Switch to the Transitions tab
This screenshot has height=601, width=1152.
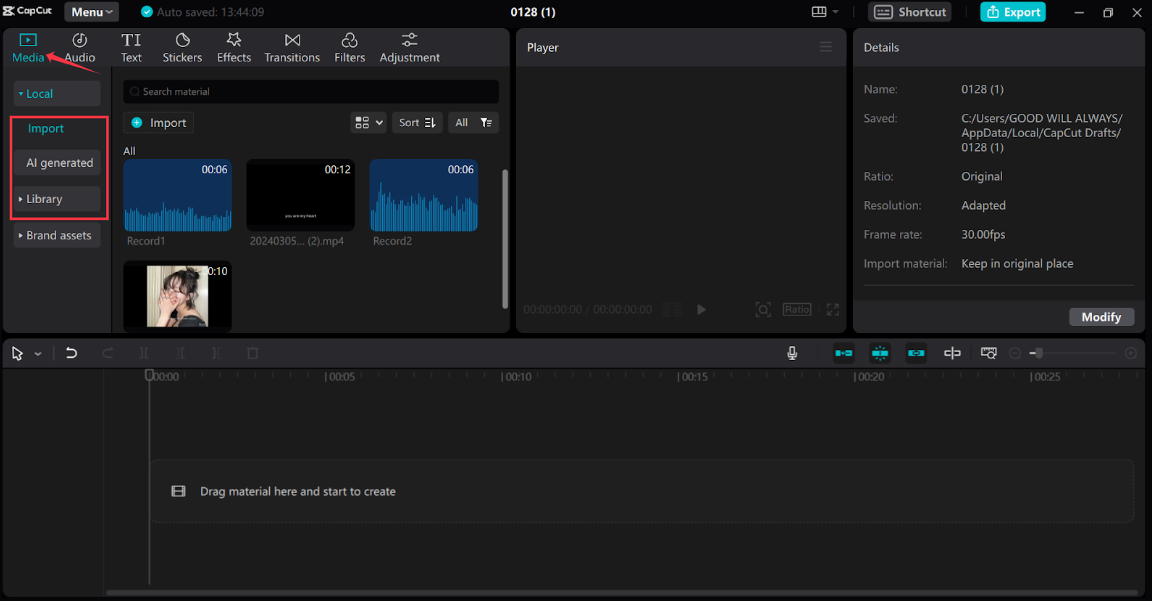pyautogui.click(x=292, y=48)
